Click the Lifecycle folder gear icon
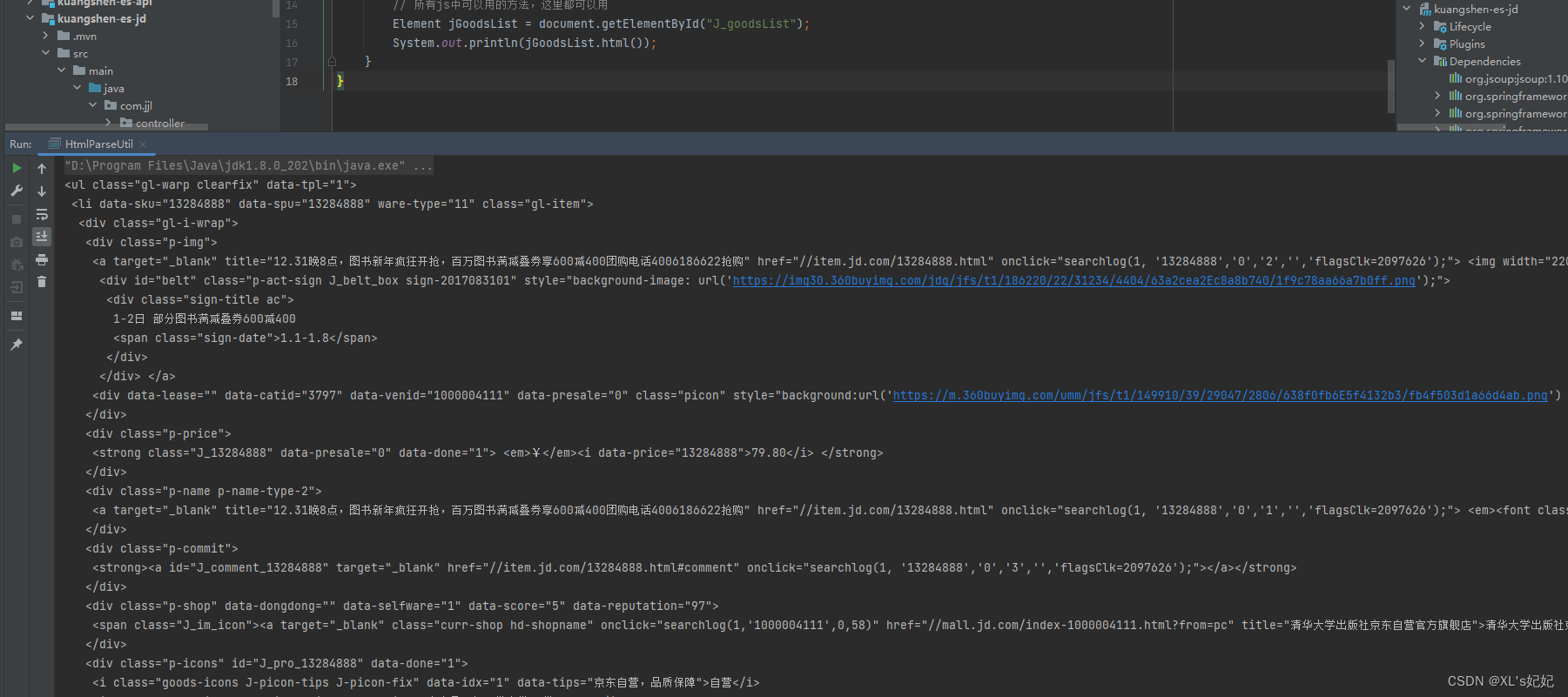This screenshot has height=697, width=1568. 1440,27
